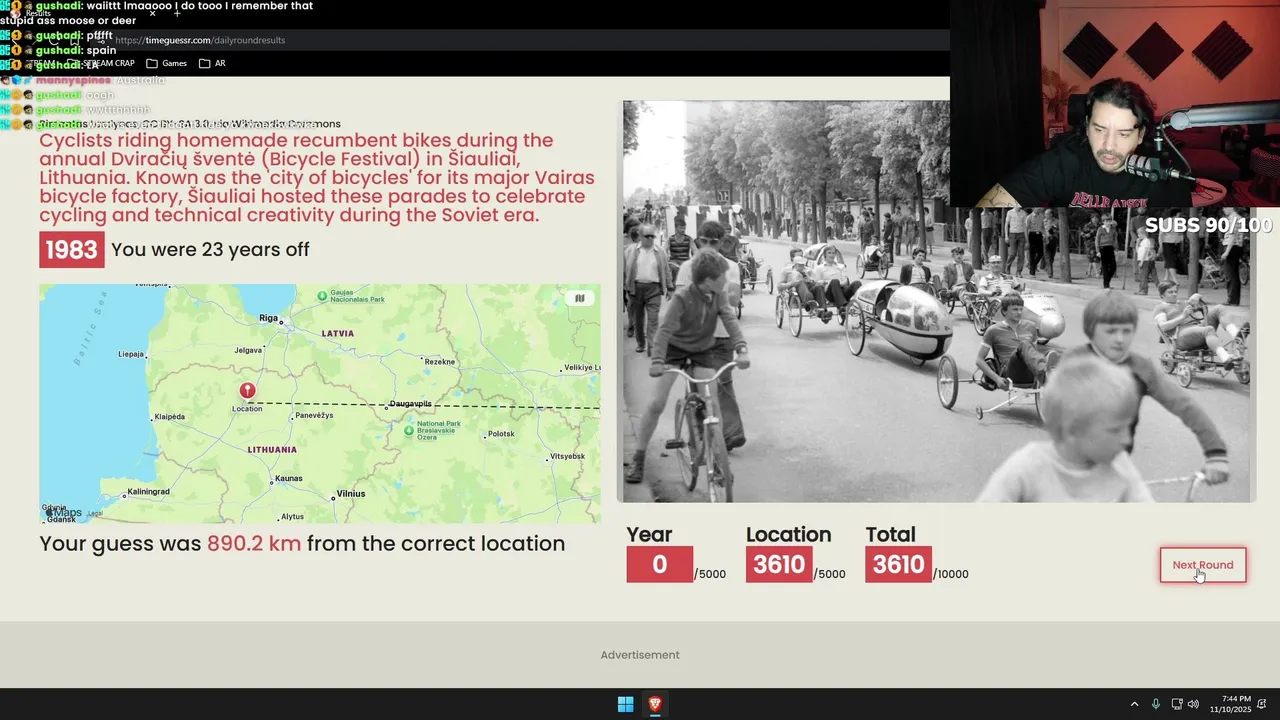Click Vilnius on the map
This screenshot has width=1280, height=720.
[x=351, y=494]
